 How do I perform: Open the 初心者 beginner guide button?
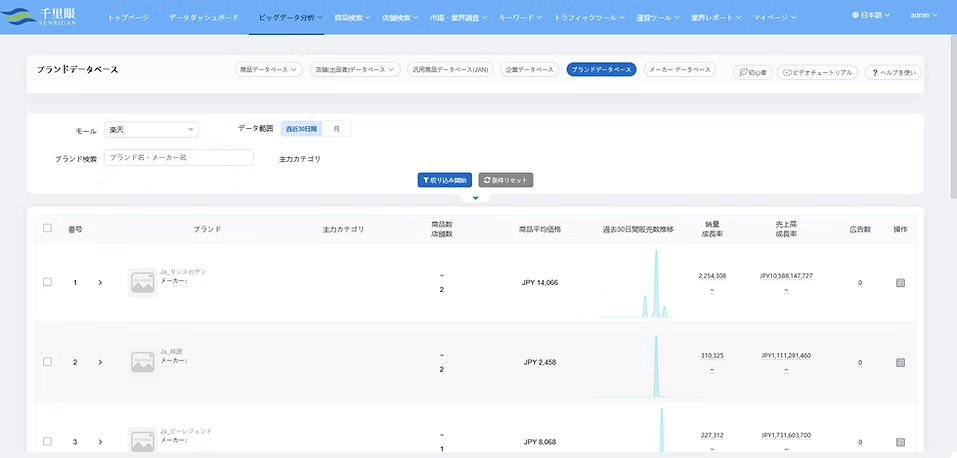pyautogui.click(x=753, y=72)
